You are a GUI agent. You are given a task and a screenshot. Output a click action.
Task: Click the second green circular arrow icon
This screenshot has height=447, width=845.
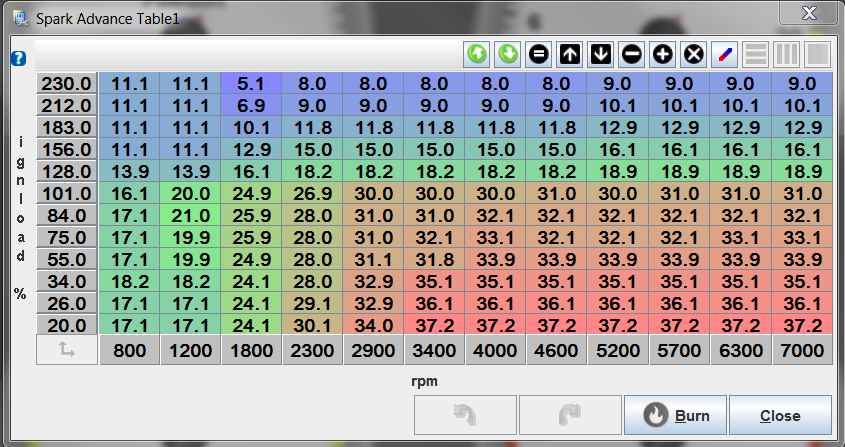(x=508, y=54)
